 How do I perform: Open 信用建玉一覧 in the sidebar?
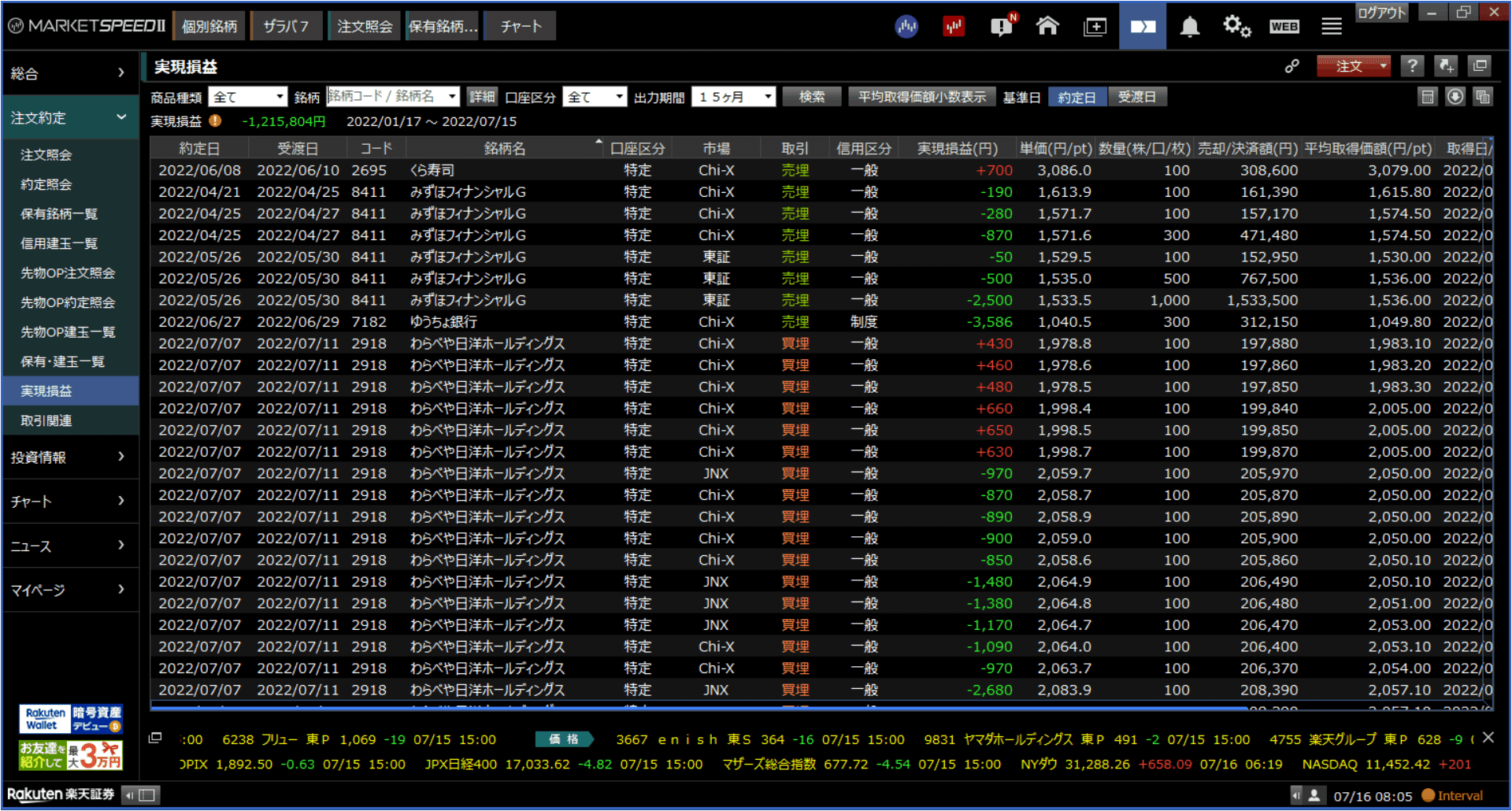click(69, 243)
